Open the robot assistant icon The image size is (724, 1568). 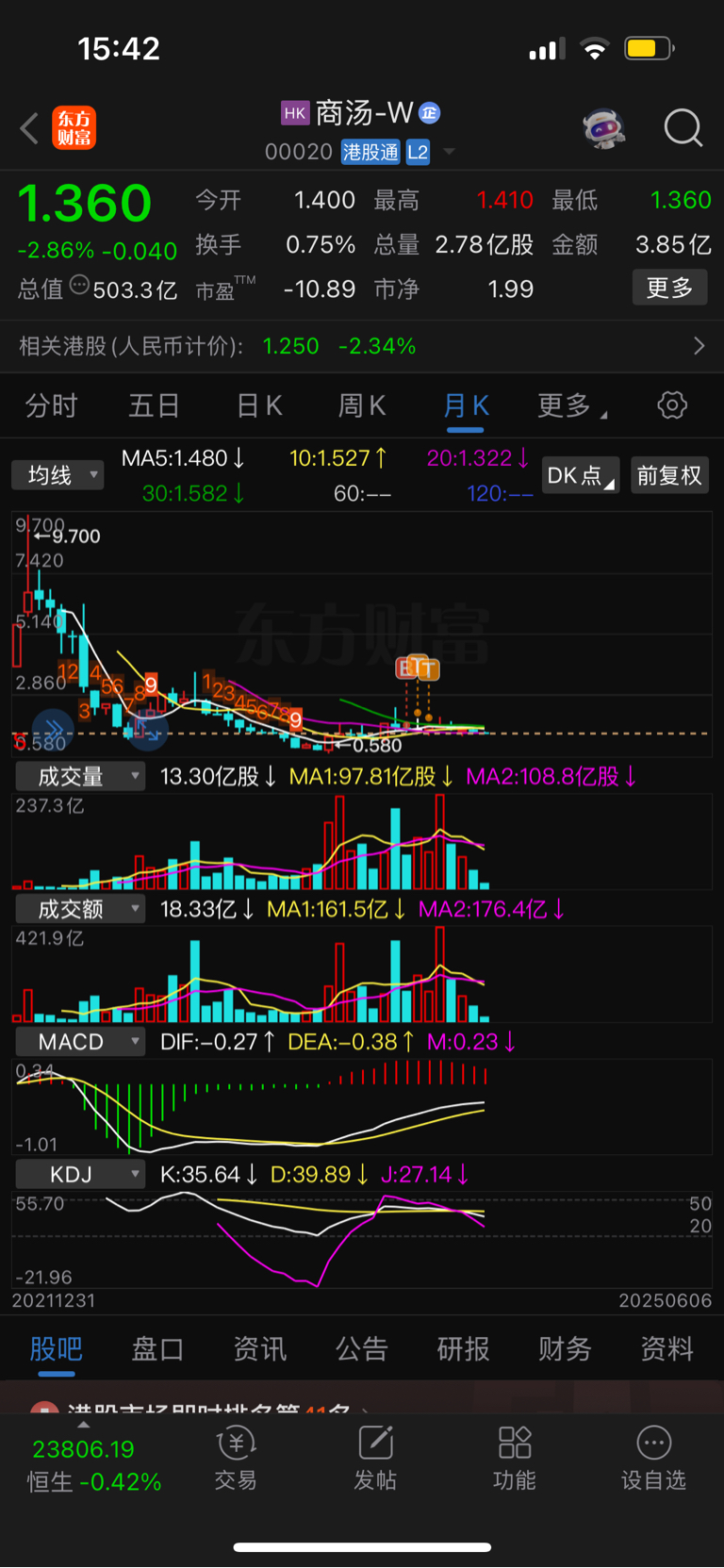click(x=604, y=128)
